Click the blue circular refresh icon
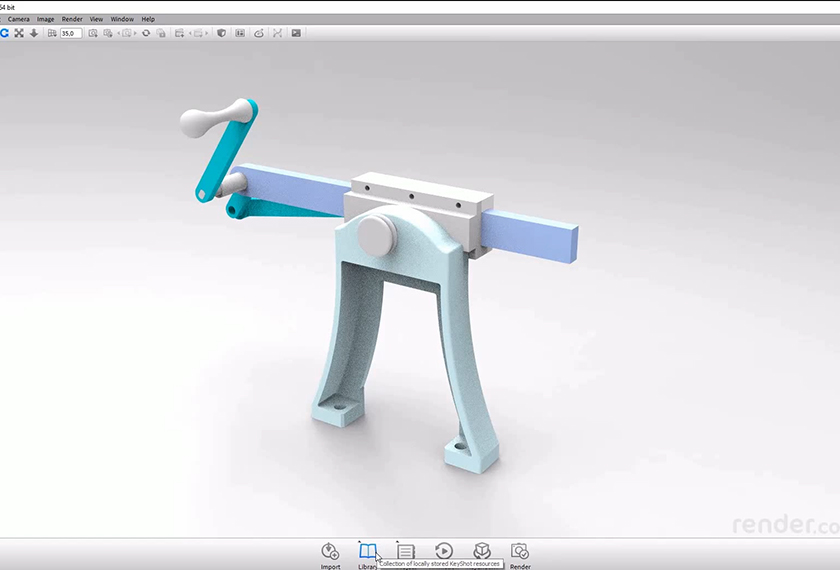Screen dimensions: 840x570 [x=4, y=33]
